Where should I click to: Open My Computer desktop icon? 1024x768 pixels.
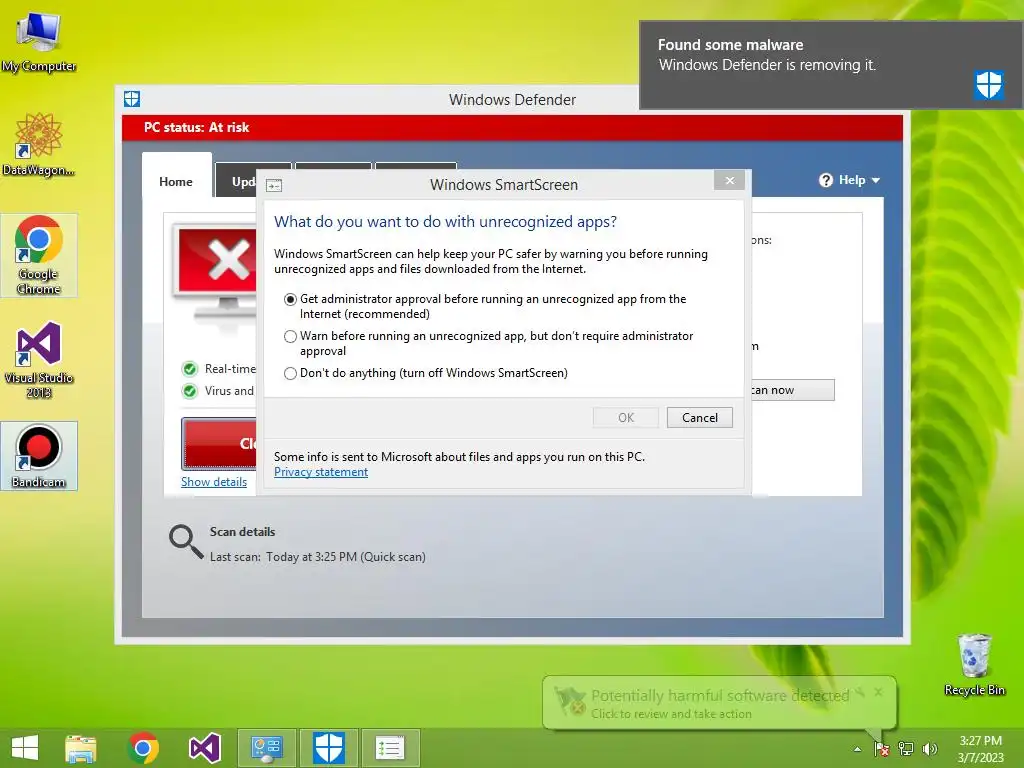pyautogui.click(x=39, y=41)
